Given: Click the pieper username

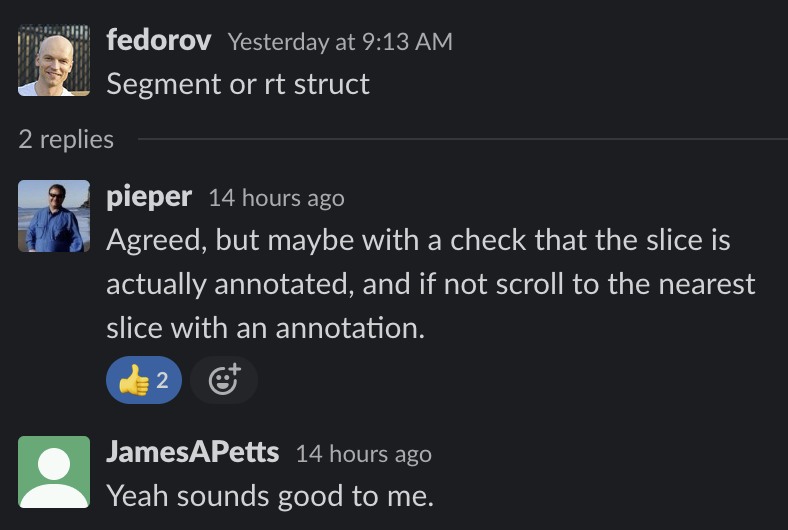Looking at the screenshot, I should [149, 196].
